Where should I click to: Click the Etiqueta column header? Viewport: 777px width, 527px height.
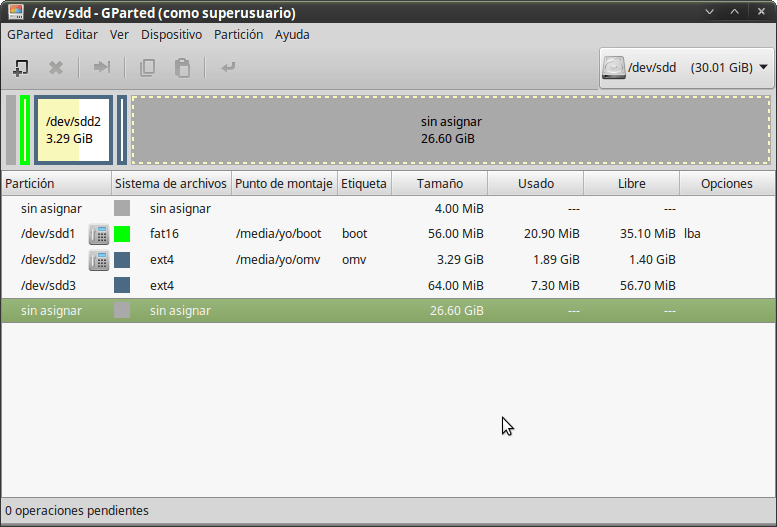point(364,183)
